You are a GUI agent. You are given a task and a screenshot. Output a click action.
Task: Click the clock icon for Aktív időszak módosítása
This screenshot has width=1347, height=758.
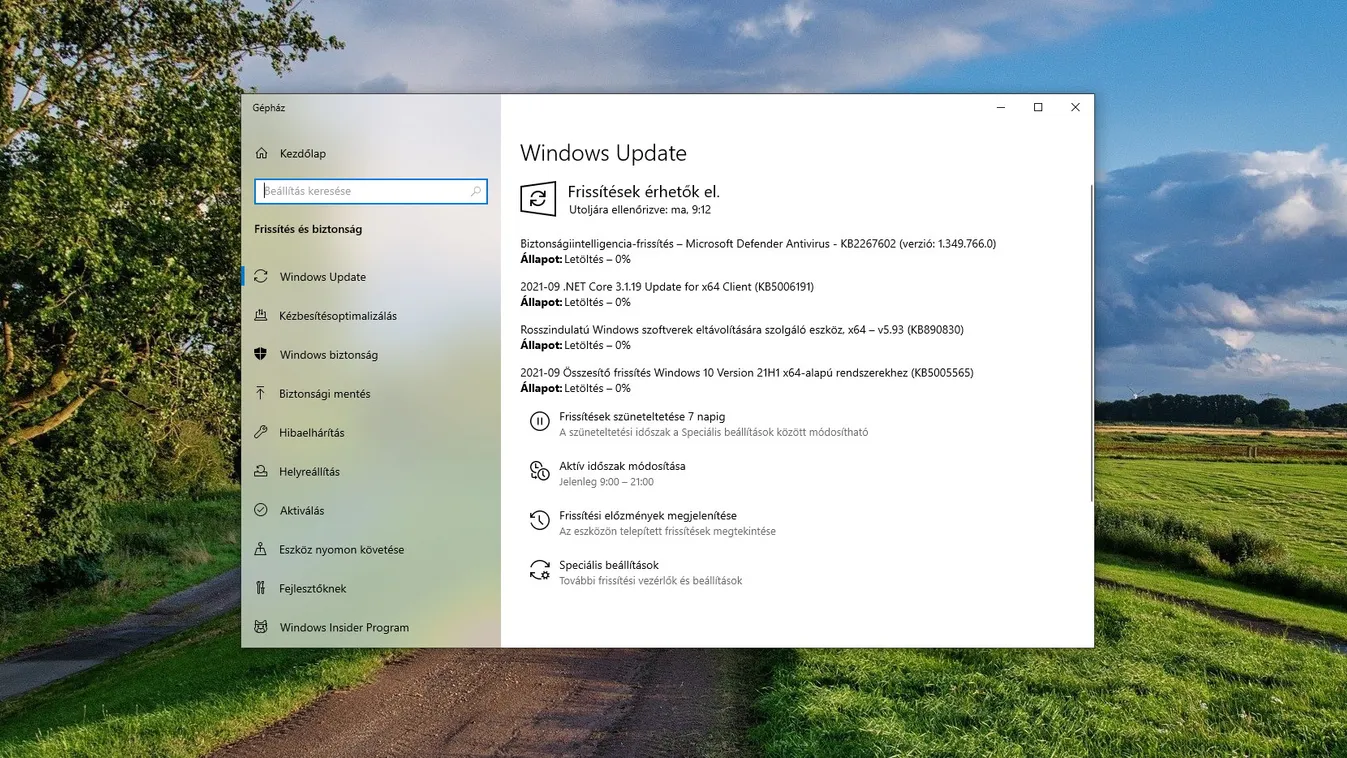[539, 471]
